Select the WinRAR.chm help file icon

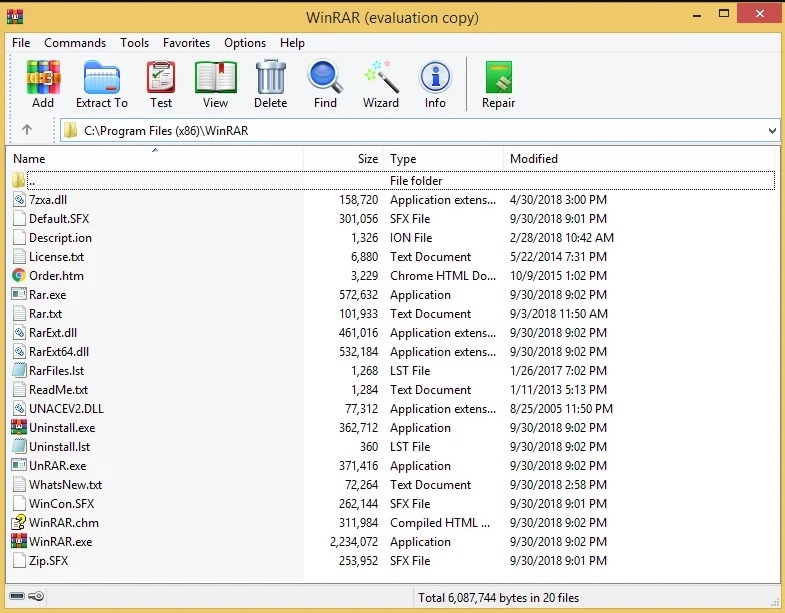[19, 522]
